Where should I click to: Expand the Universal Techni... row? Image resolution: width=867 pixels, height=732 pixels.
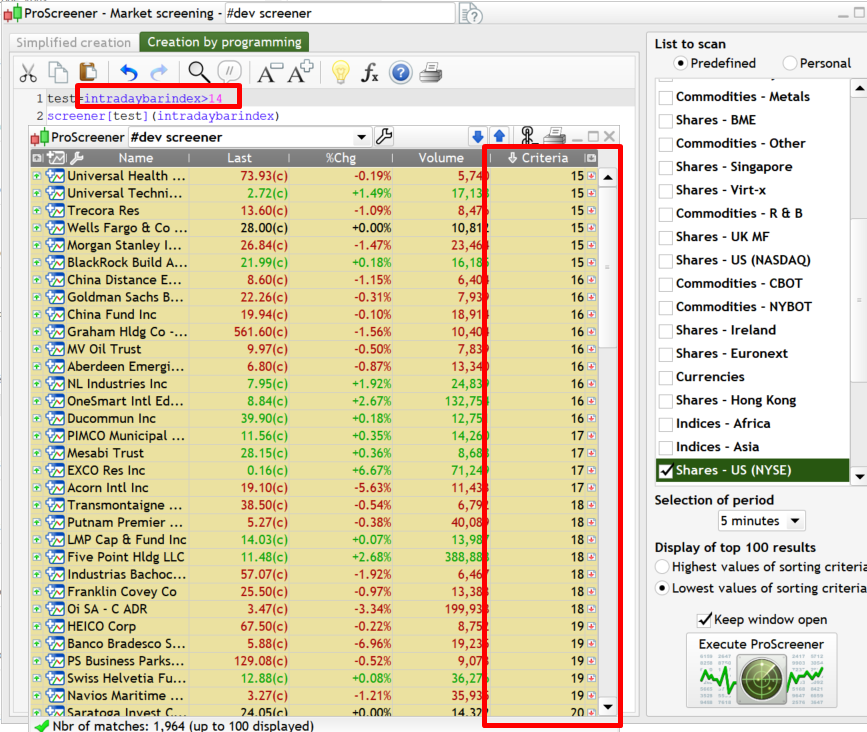[36, 194]
